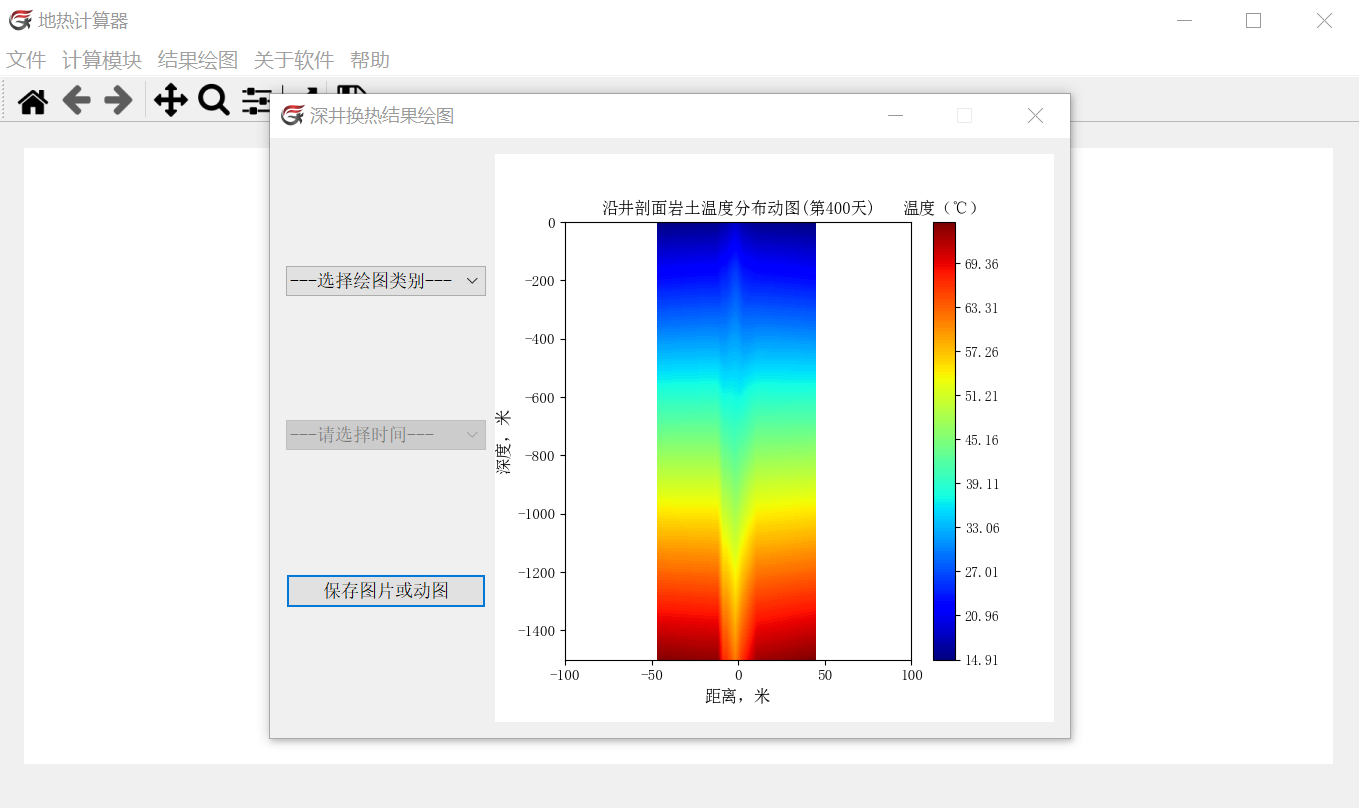Expand the 请选择时间 dropdown
The height and width of the screenshot is (808, 1359).
386,435
